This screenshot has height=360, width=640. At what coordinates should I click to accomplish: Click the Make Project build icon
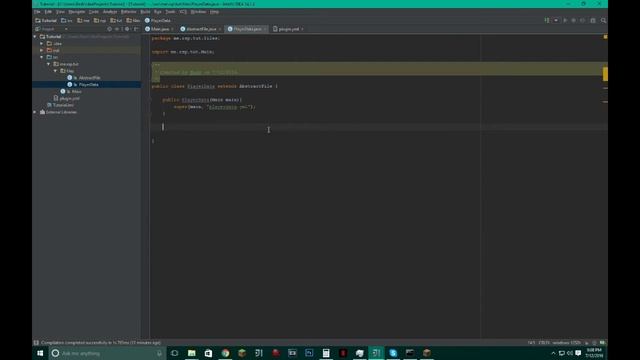tap(547, 20)
